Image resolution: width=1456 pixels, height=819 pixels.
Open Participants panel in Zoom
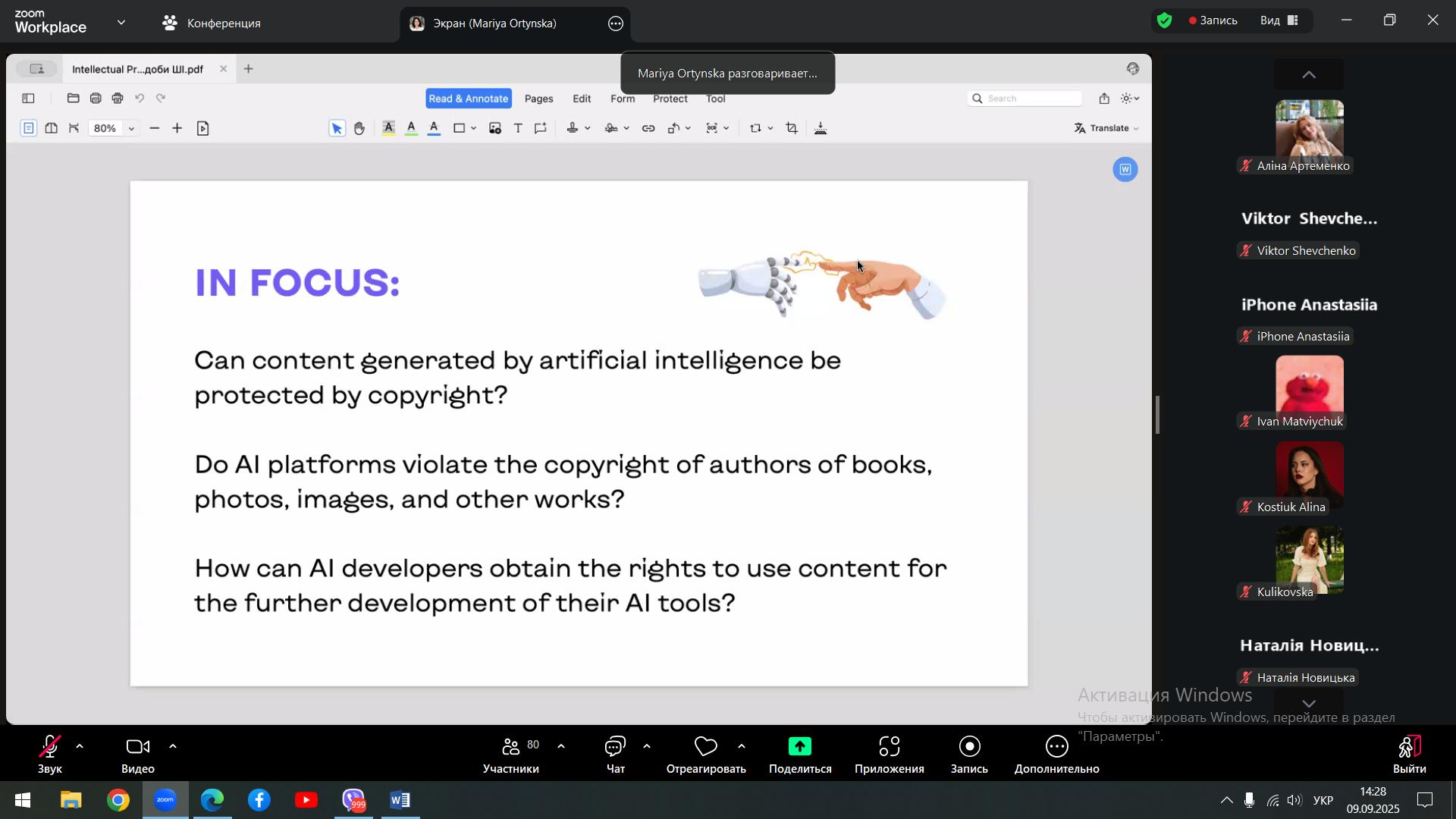tap(512, 756)
